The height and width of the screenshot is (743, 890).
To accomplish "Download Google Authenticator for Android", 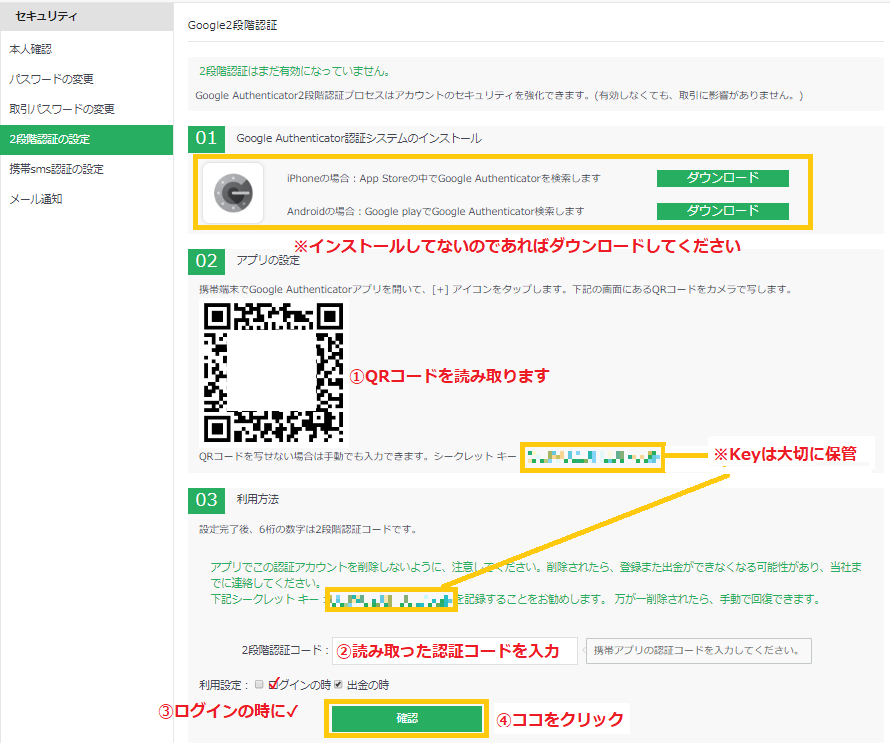I will pyautogui.click(x=723, y=211).
